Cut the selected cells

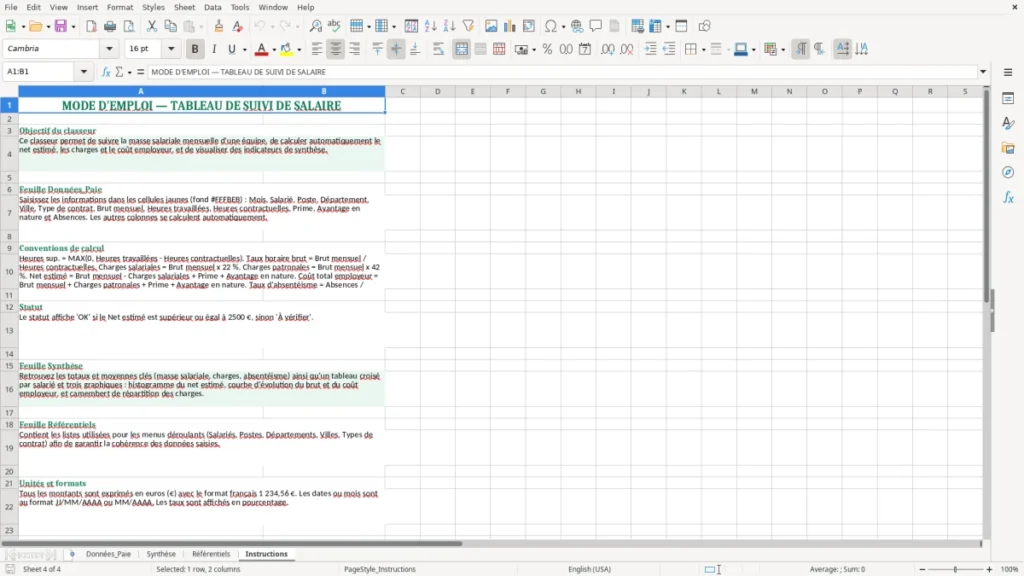point(152,26)
